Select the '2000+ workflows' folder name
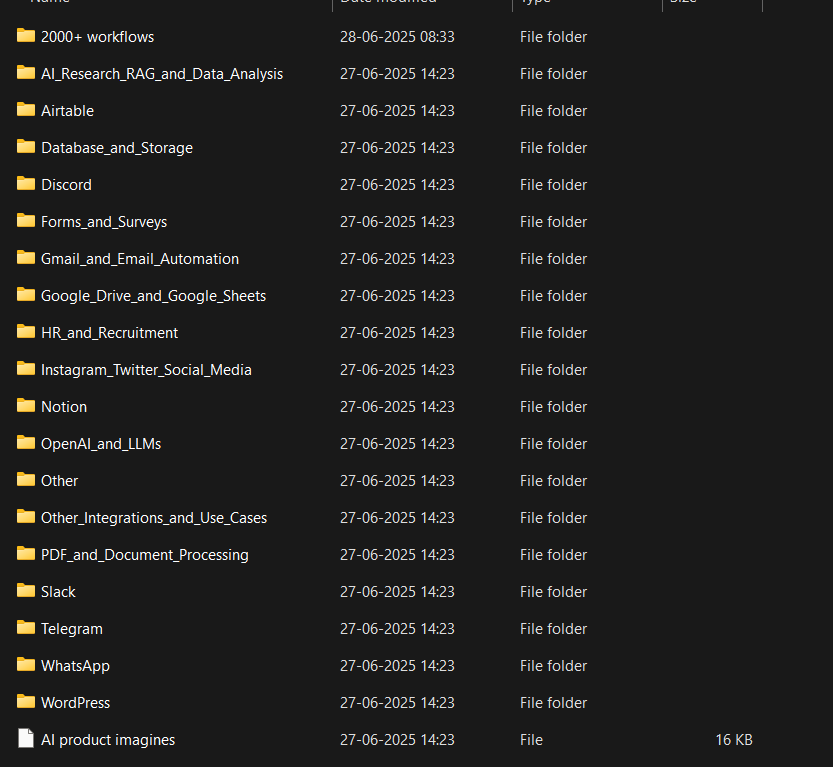The height and width of the screenshot is (767, 833). (x=97, y=37)
